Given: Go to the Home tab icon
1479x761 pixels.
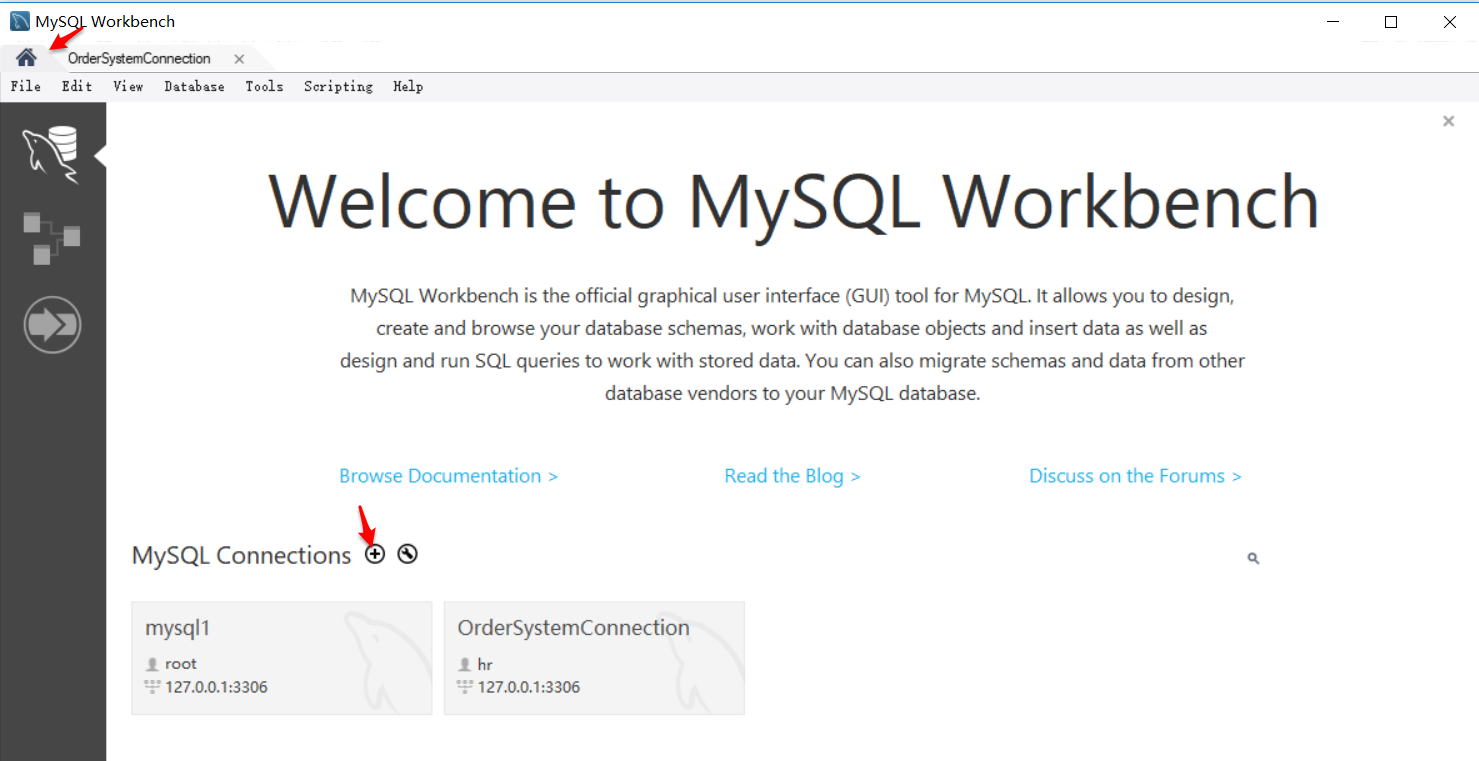Looking at the screenshot, I should click(26, 58).
